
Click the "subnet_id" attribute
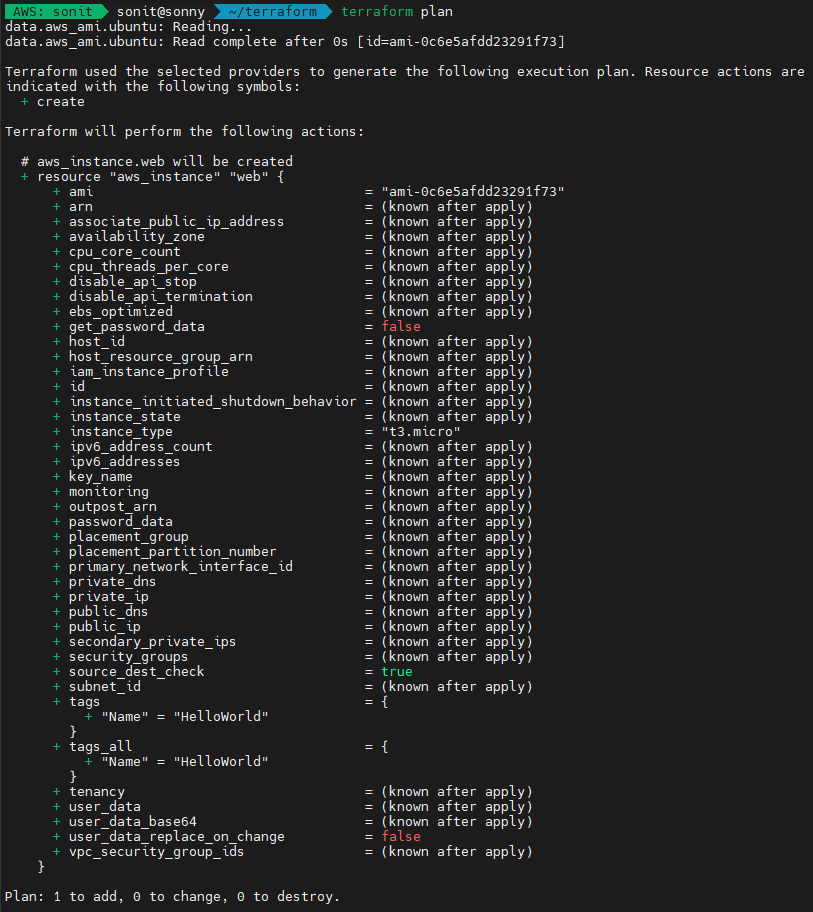[105, 687]
